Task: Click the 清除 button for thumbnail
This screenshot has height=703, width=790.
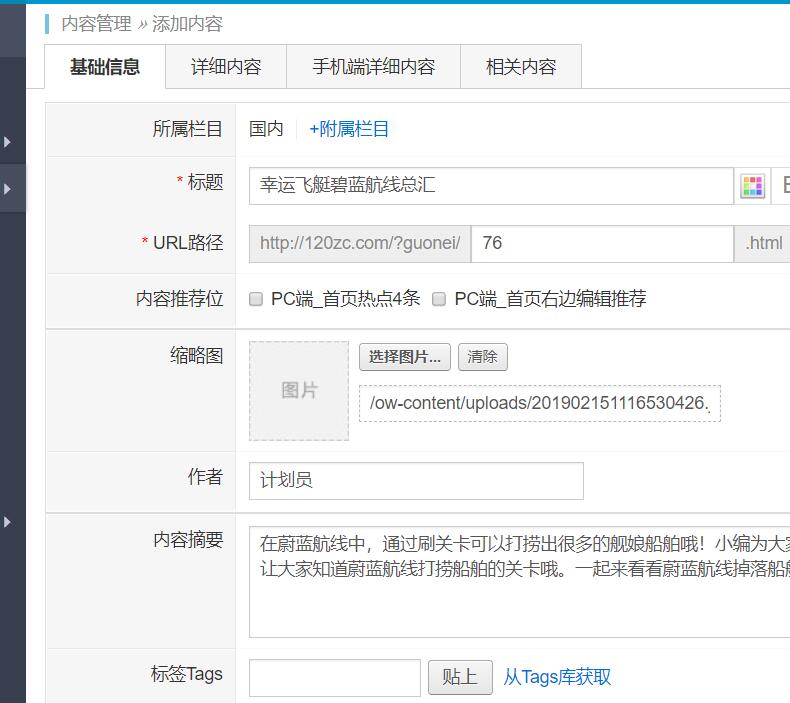Action: pyautogui.click(x=482, y=357)
